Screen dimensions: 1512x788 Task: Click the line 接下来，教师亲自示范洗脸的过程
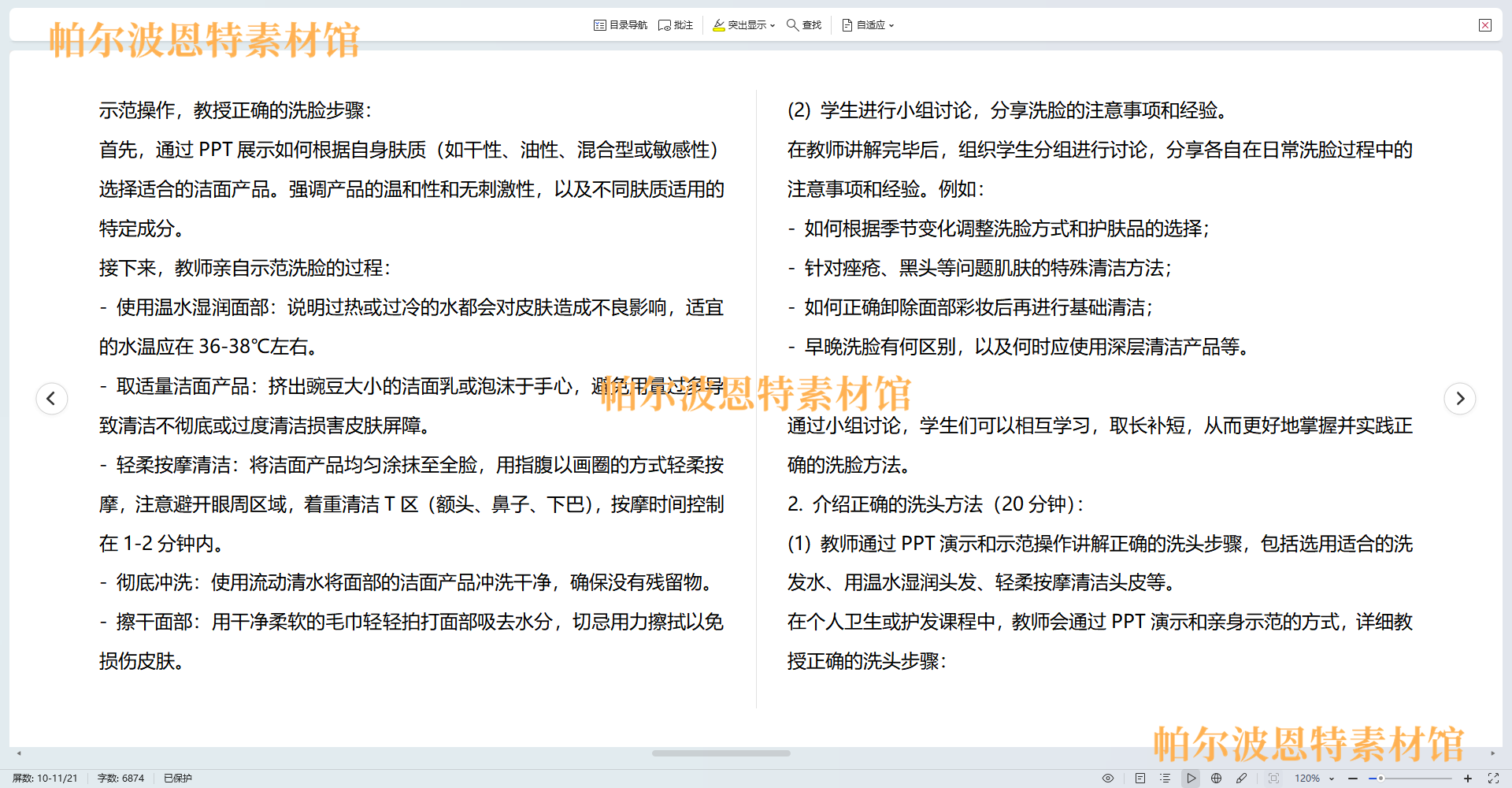[245, 268]
